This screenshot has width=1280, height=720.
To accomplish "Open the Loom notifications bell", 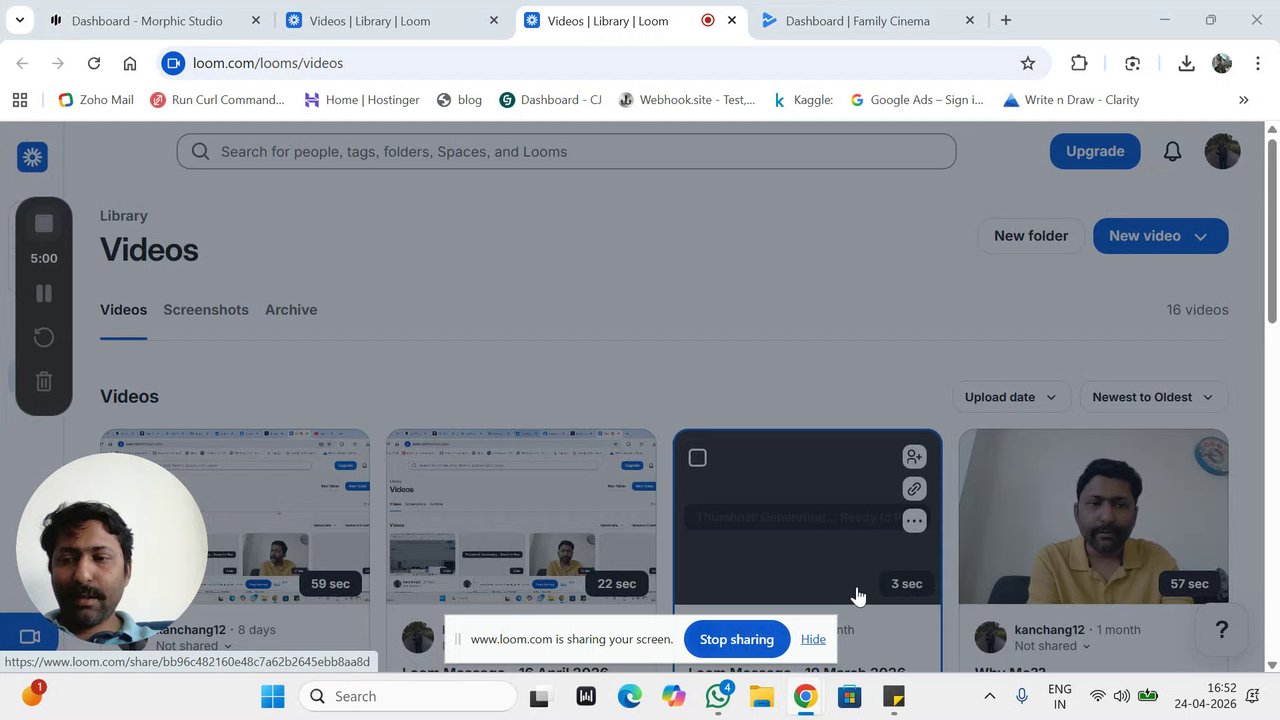I will (x=1172, y=151).
